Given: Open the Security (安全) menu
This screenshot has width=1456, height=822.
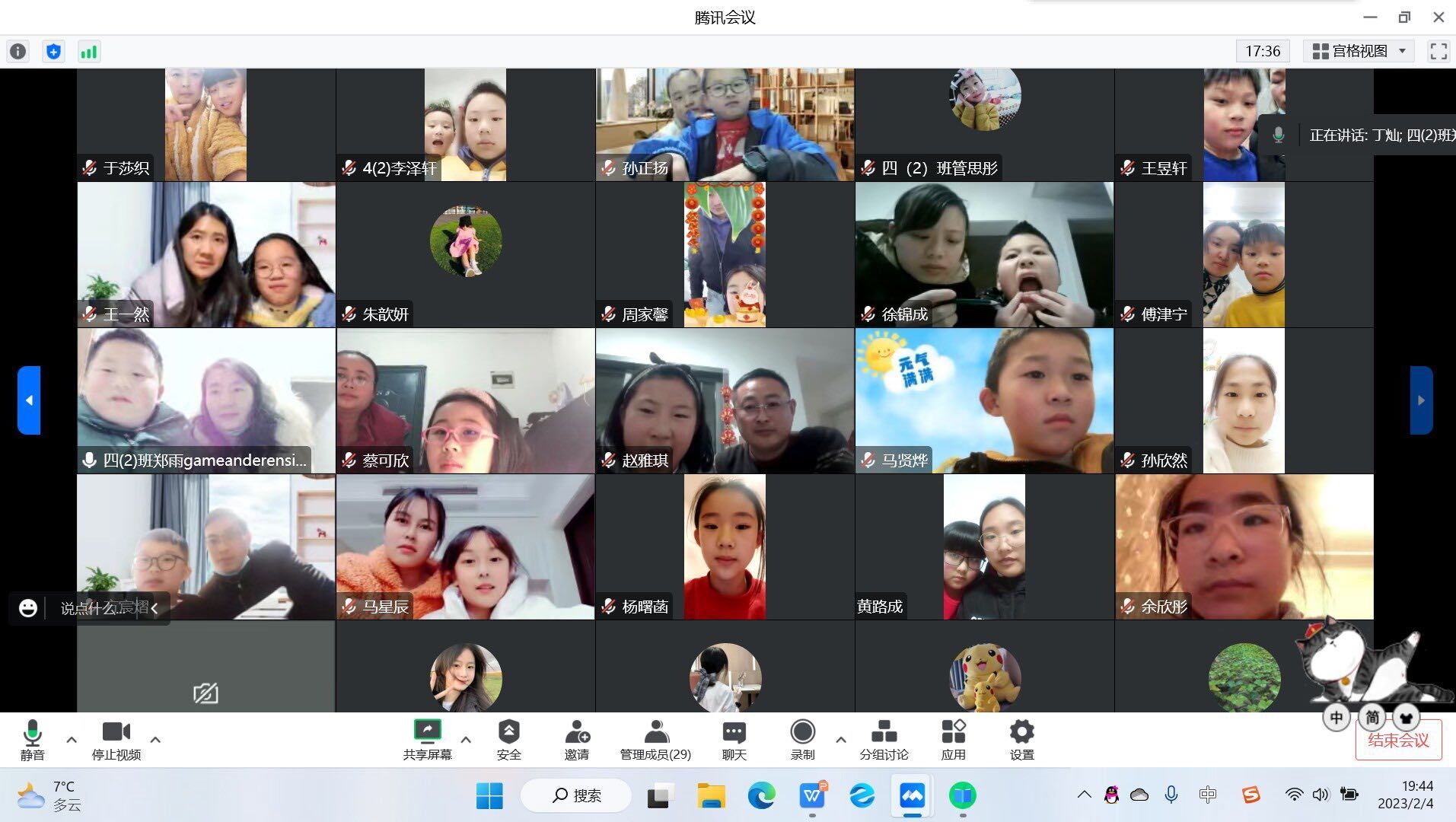Looking at the screenshot, I should pos(508,740).
